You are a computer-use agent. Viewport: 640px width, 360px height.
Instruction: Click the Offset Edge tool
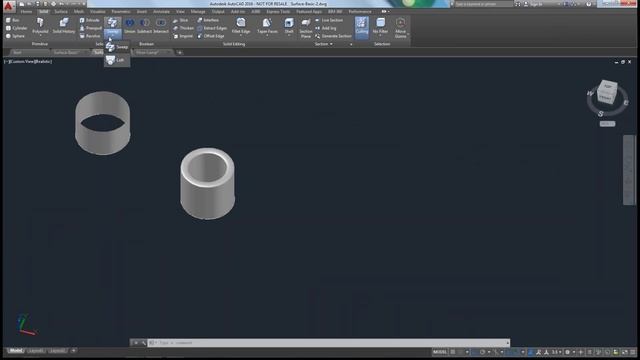tap(211, 36)
